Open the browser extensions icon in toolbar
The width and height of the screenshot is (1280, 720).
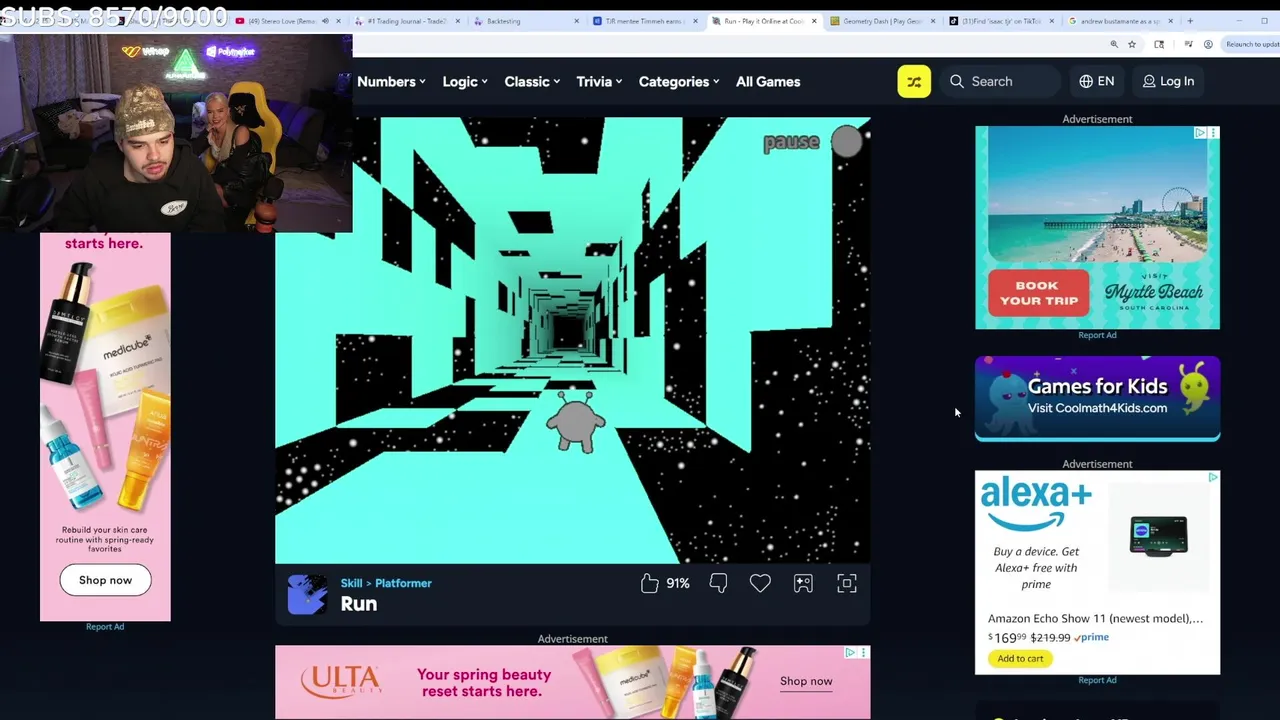point(1159,44)
